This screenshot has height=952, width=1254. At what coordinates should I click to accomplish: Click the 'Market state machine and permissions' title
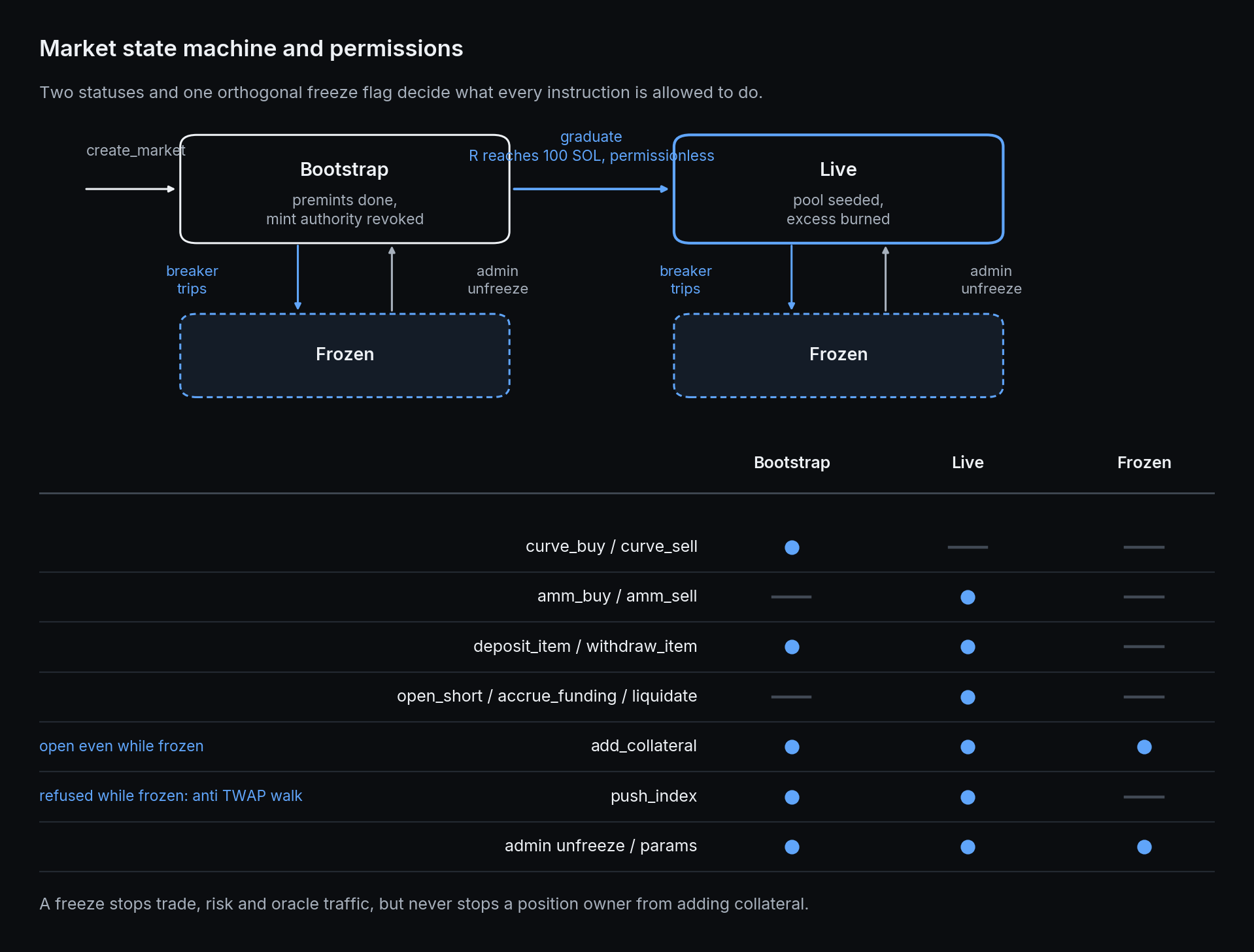[x=251, y=48]
